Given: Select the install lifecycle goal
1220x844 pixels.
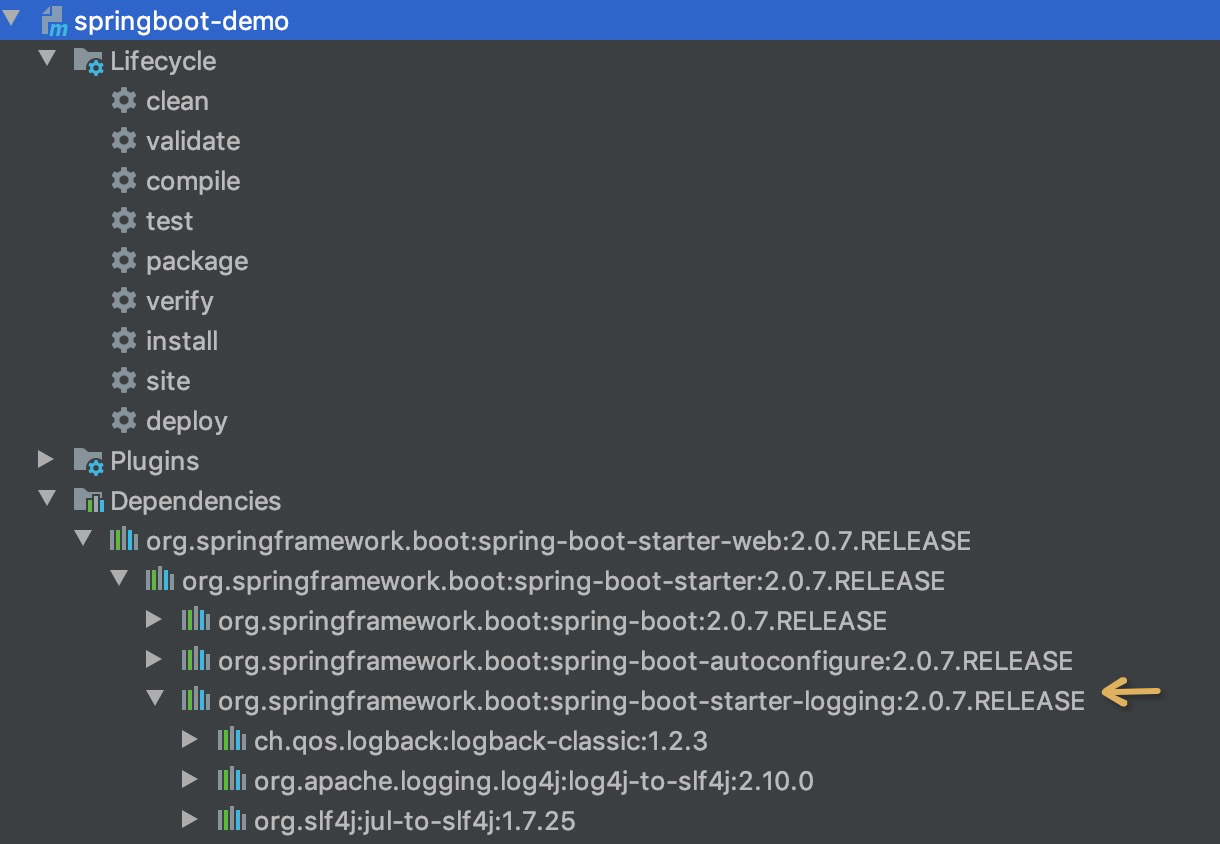Looking at the screenshot, I should 181,341.
